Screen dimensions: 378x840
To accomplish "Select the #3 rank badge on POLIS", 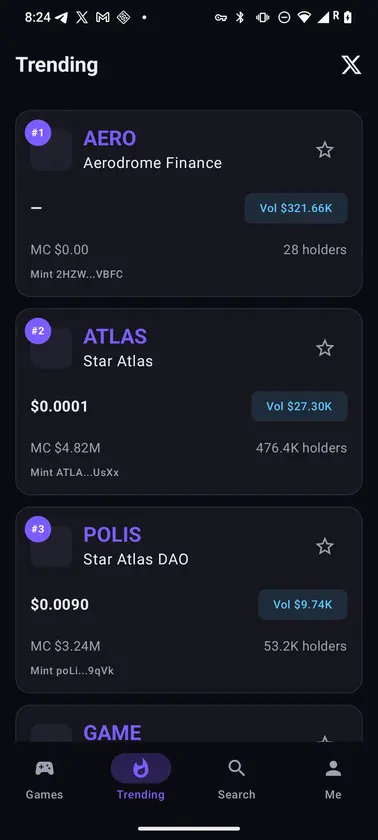I will 38,529.
